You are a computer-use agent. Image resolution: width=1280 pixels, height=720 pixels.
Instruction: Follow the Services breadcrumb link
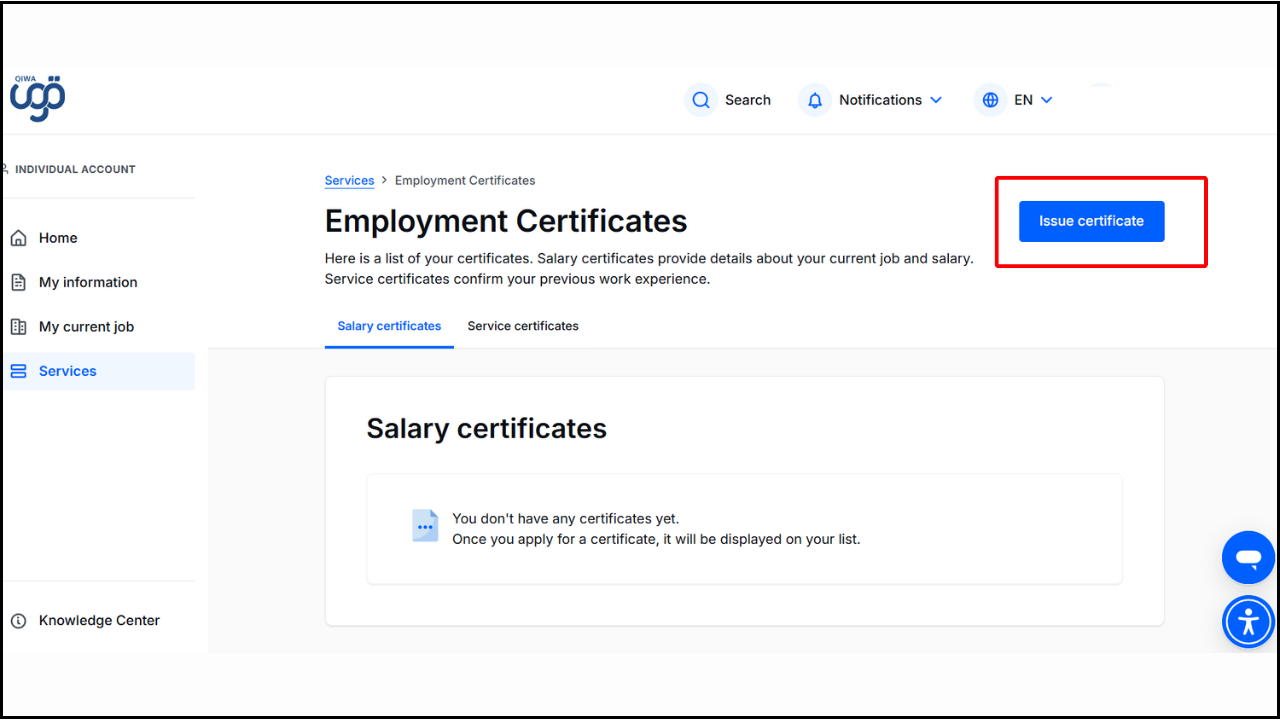point(349,181)
